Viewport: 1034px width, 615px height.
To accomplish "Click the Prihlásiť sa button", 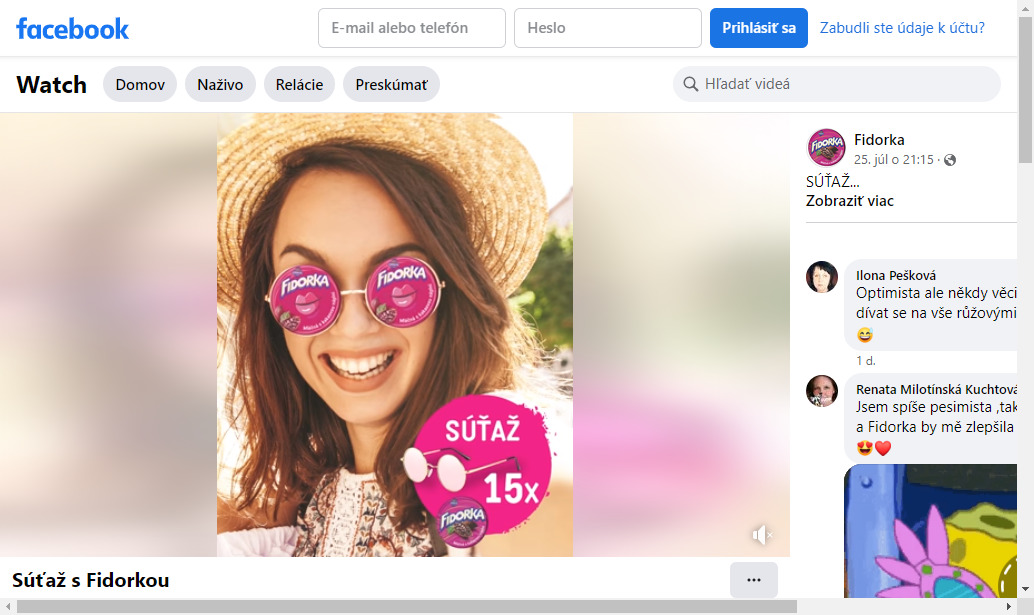I will tap(759, 28).
